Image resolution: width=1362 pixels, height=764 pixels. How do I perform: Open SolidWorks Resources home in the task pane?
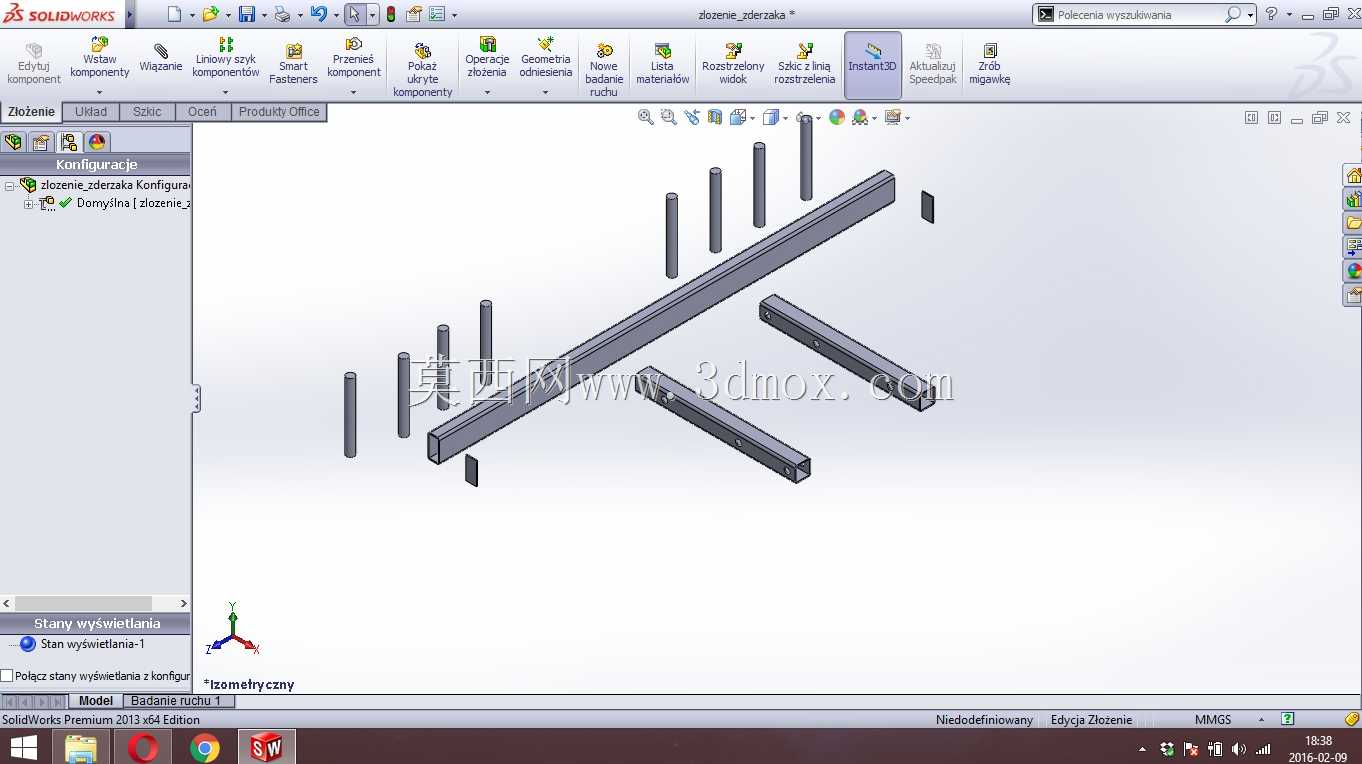click(1352, 175)
